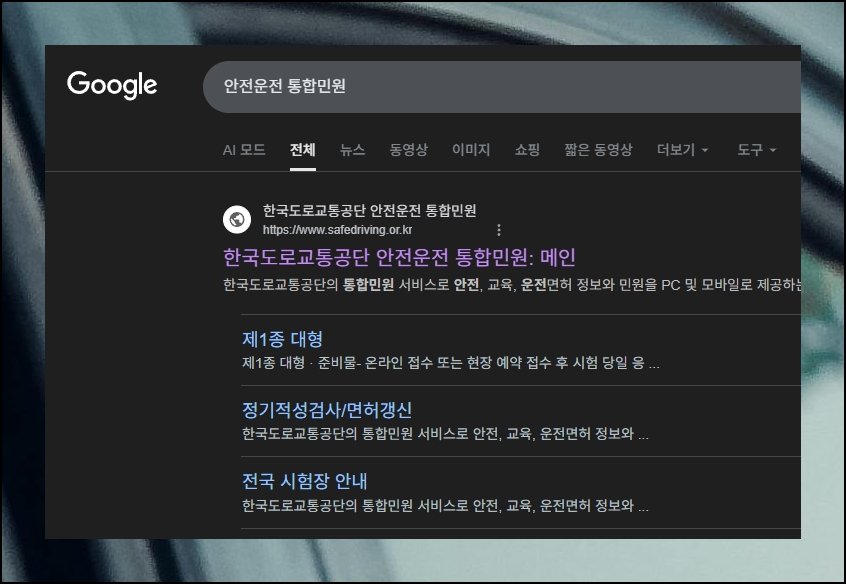Click the Google logo
Image resolution: width=846 pixels, height=584 pixels.
pyautogui.click(x=112, y=85)
